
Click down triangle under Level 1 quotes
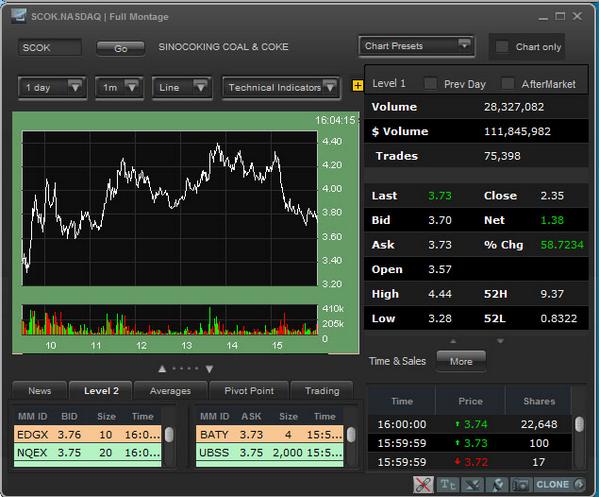[500, 341]
